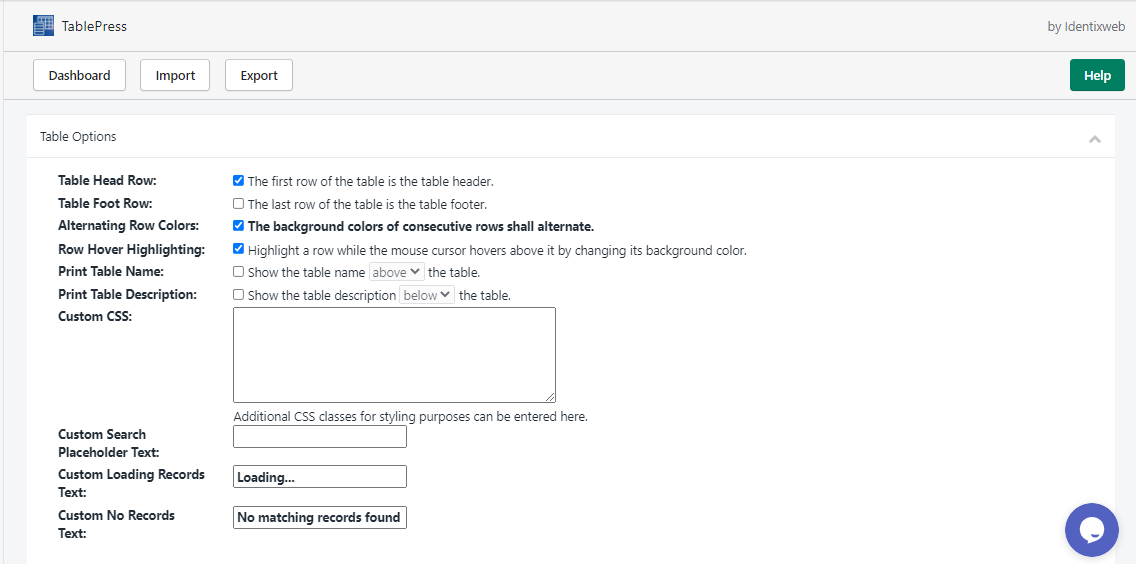1136x564 pixels.
Task: Open the Dashboard page
Action: click(80, 75)
